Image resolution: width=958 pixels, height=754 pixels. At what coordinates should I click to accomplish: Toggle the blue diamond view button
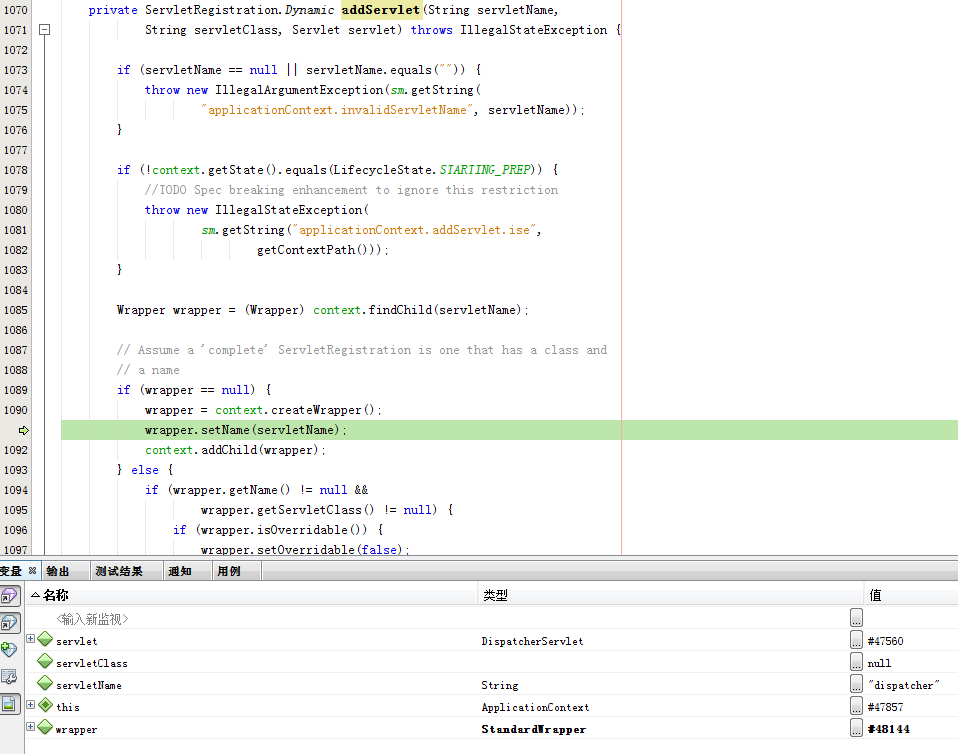point(10,623)
